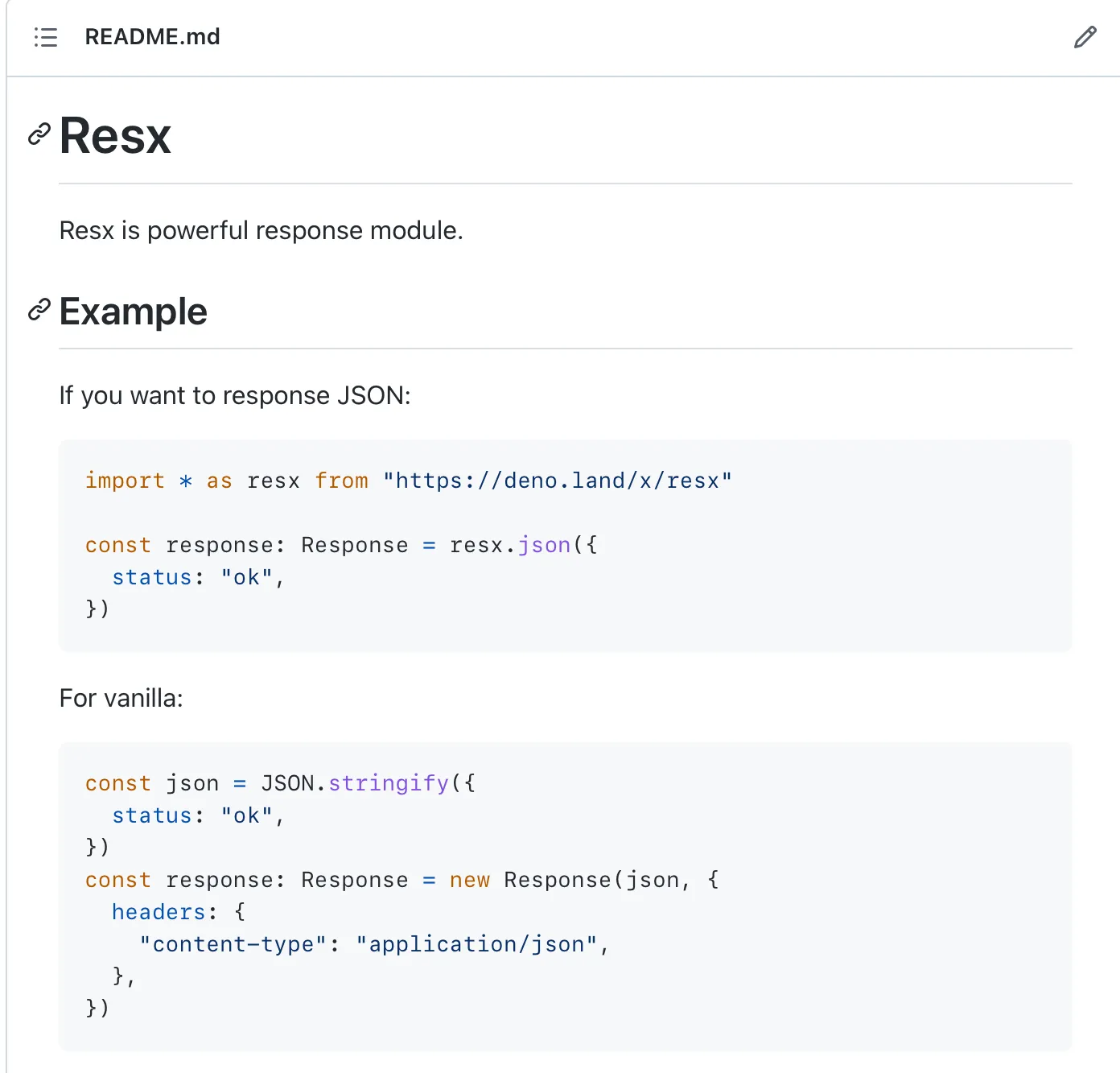Copy anchor link beside Example heading
Viewport: 1120px width, 1073px height.
click(39, 310)
